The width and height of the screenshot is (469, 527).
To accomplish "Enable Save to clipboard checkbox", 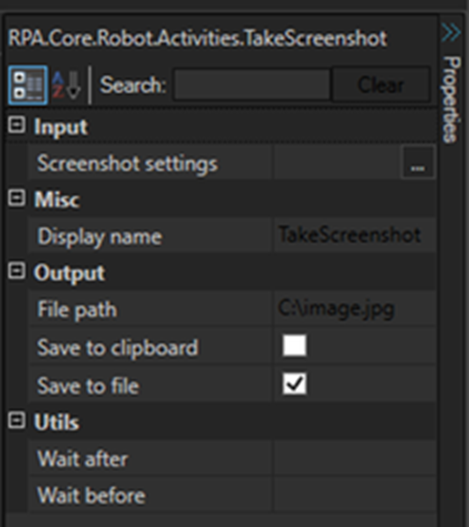I will 295,346.
